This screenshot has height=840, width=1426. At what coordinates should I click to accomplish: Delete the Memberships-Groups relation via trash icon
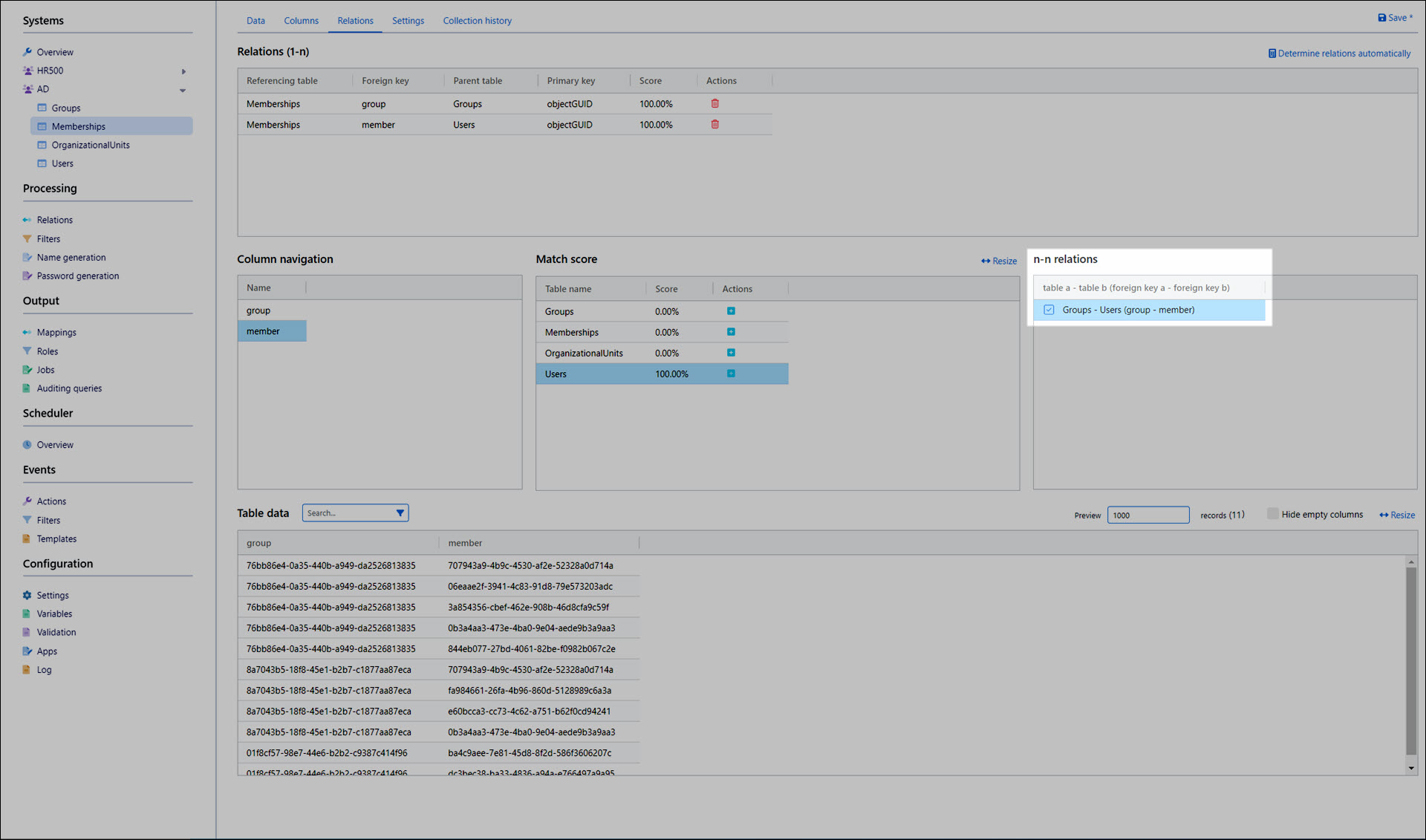point(714,104)
